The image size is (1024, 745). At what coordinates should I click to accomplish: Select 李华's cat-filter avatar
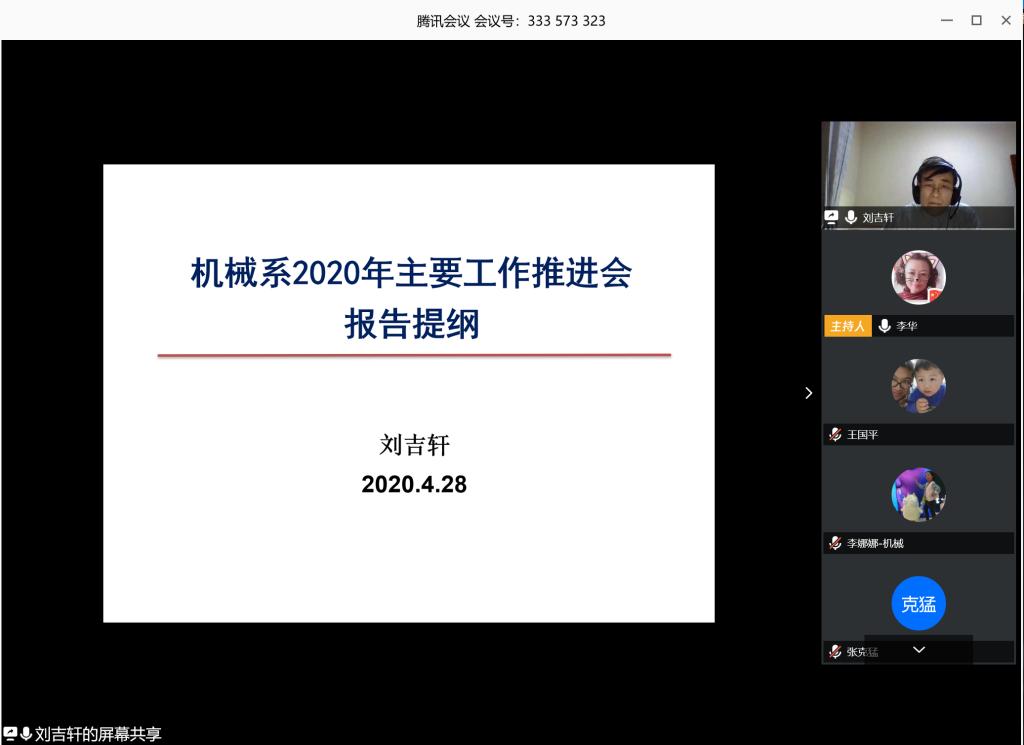pos(918,277)
